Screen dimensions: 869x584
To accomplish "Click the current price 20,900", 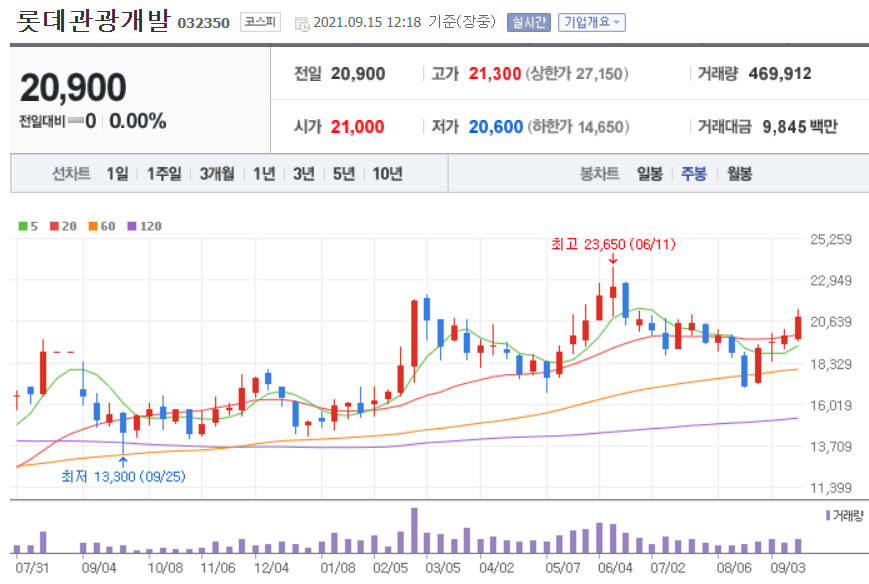I will tap(73, 88).
